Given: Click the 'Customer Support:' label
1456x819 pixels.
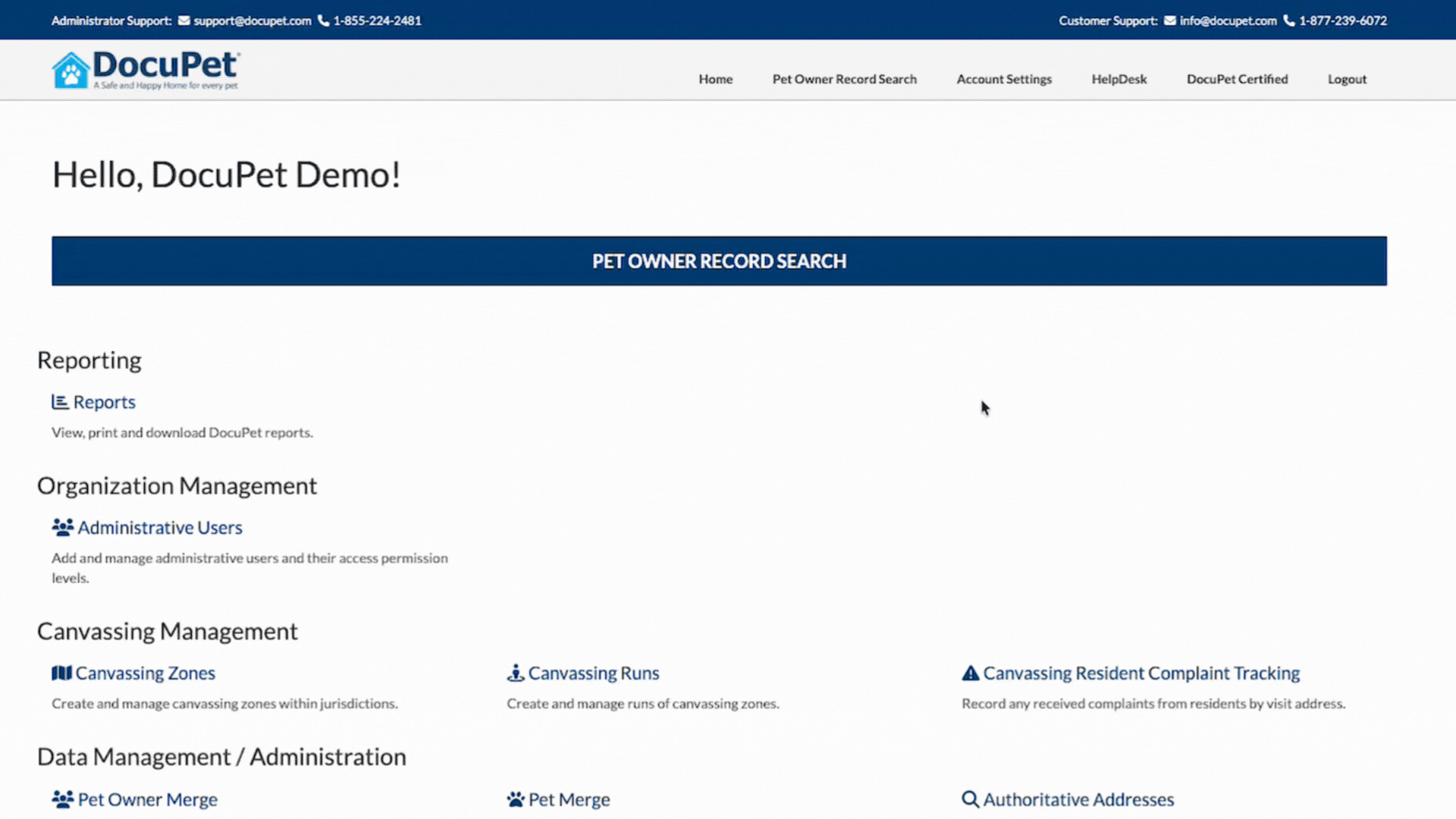Looking at the screenshot, I should (1108, 20).
